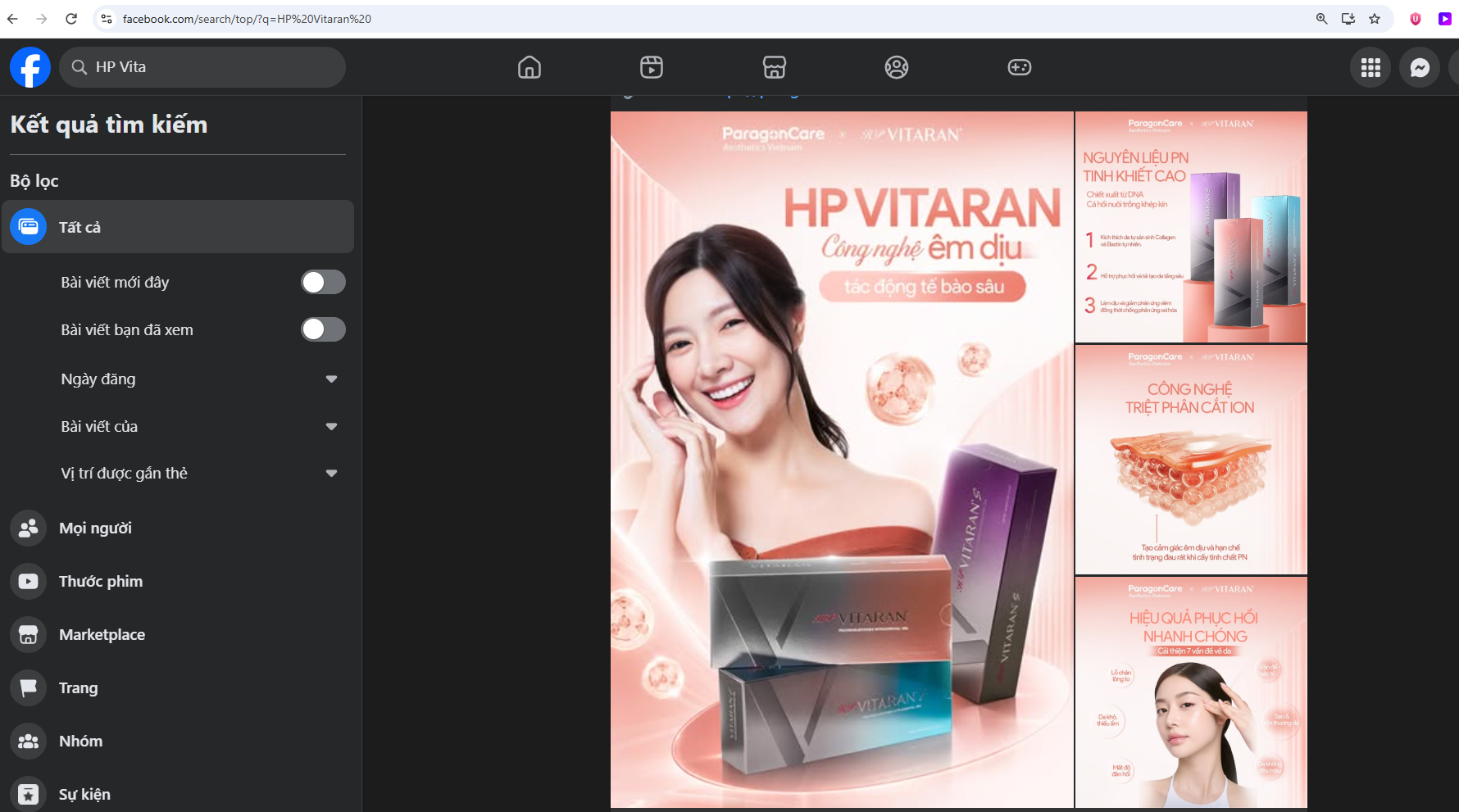The image size is (1459, 812).
Task: Toggle the Bài viết bạn đã xem switch
Action: click(323, 329)
